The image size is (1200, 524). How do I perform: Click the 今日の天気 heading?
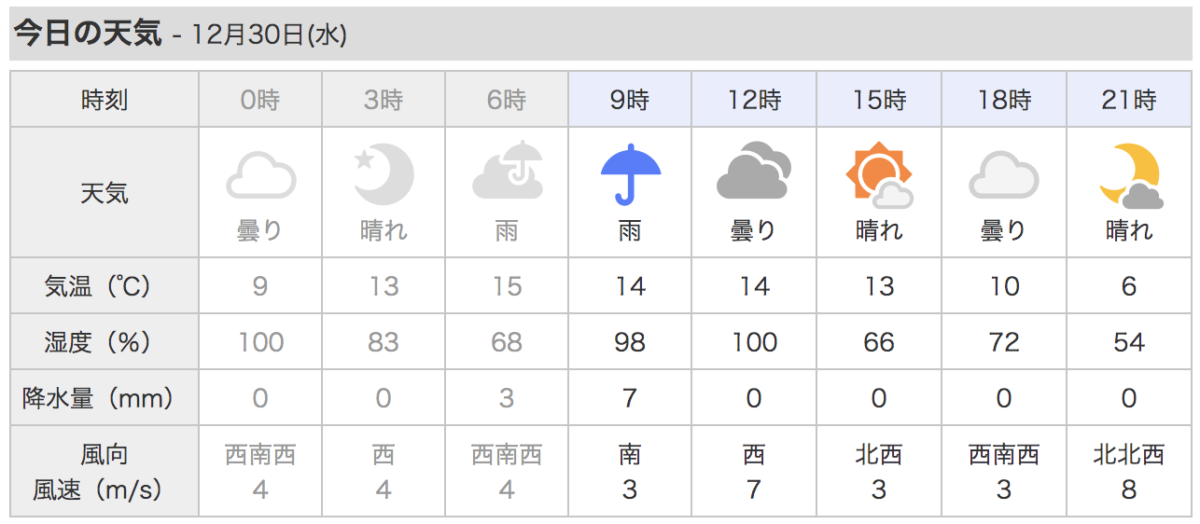pos(87,33)
